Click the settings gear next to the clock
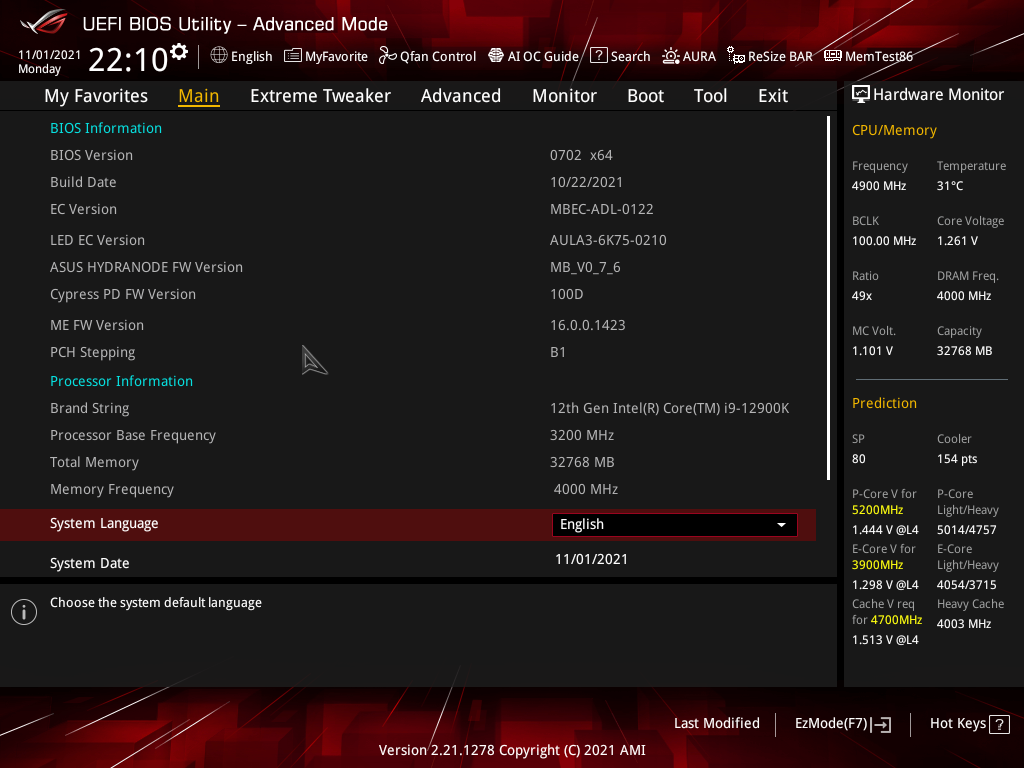 179,52
